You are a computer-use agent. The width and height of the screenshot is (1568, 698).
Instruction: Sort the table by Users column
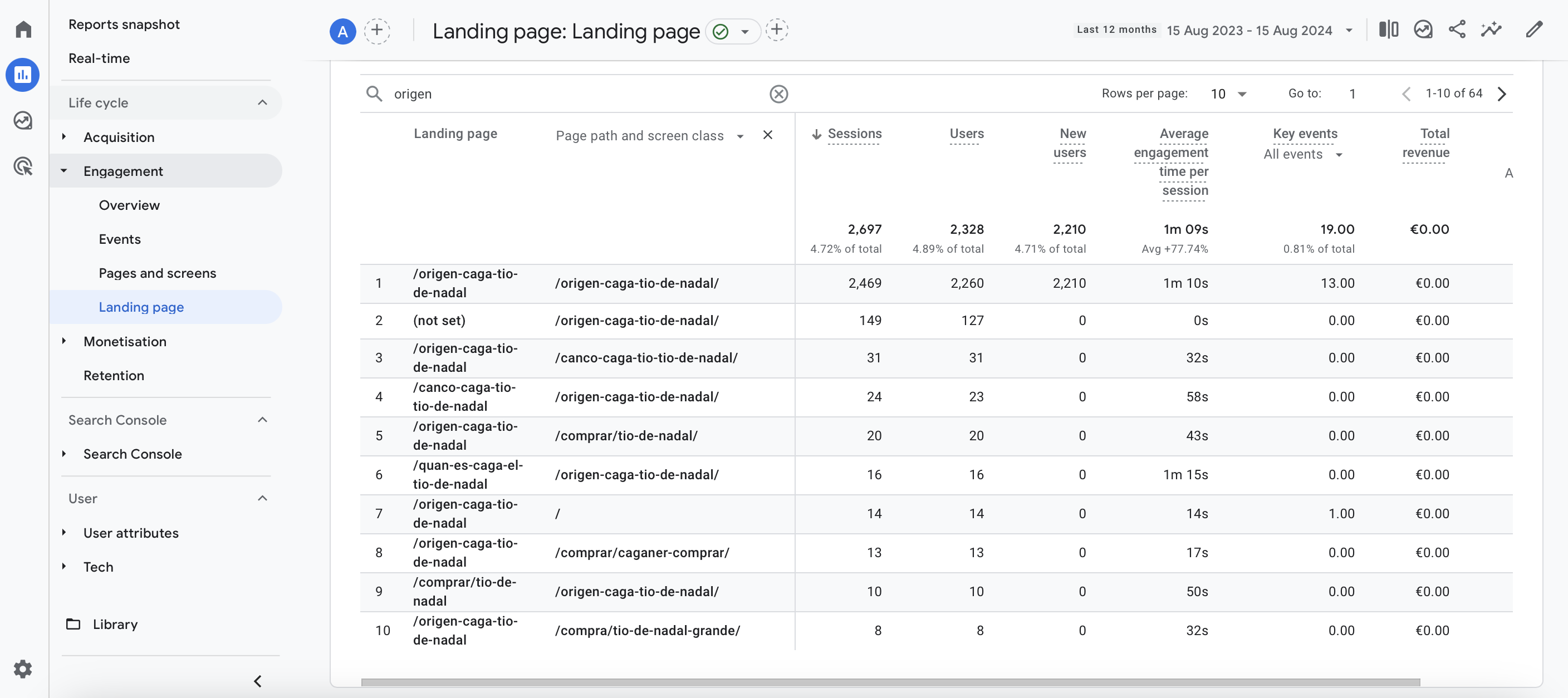point(966,134)
